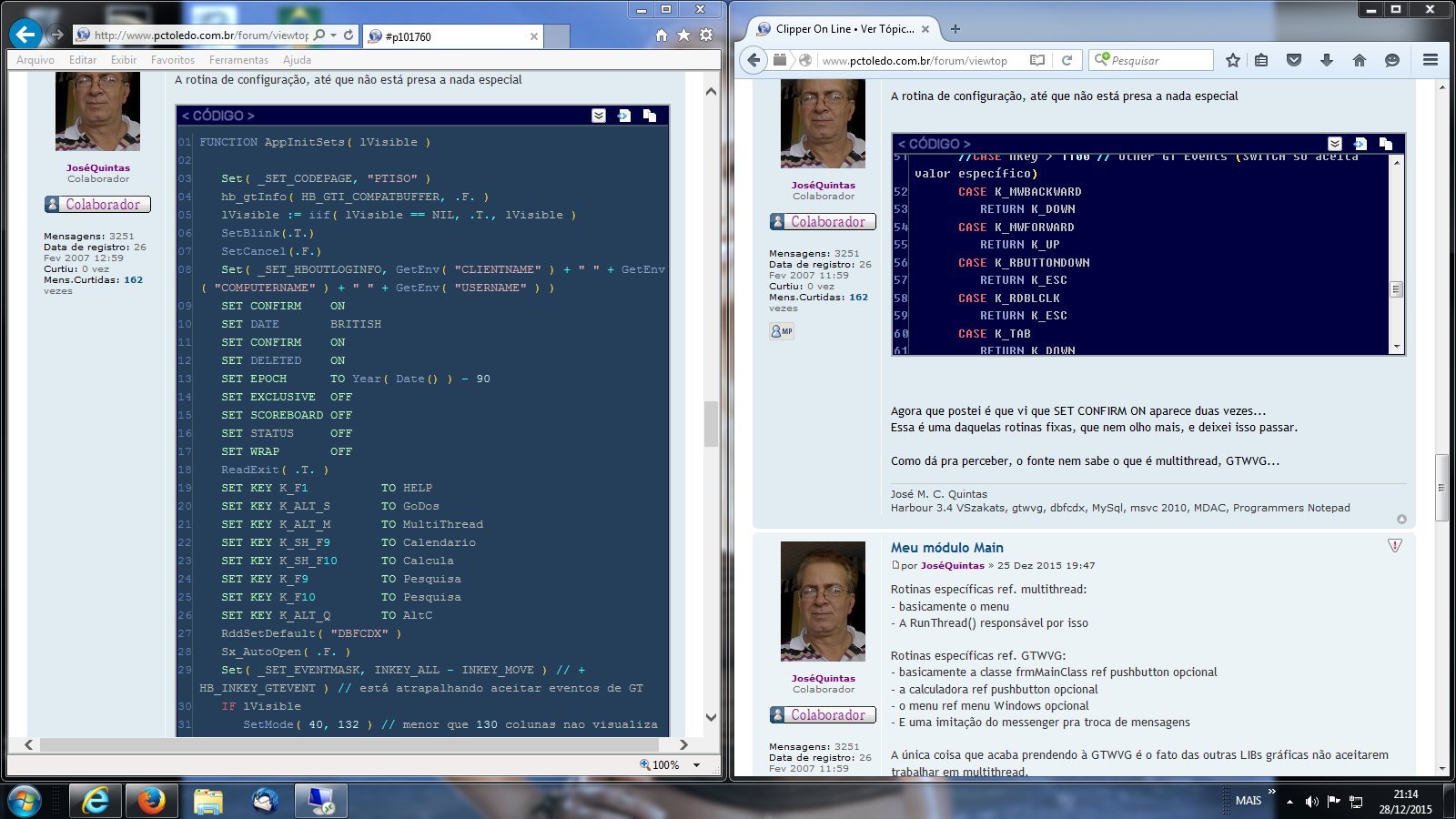Click the Internet Explorer horizontal scrollbar track
The image size is (1456, 819).
(355, 744)
